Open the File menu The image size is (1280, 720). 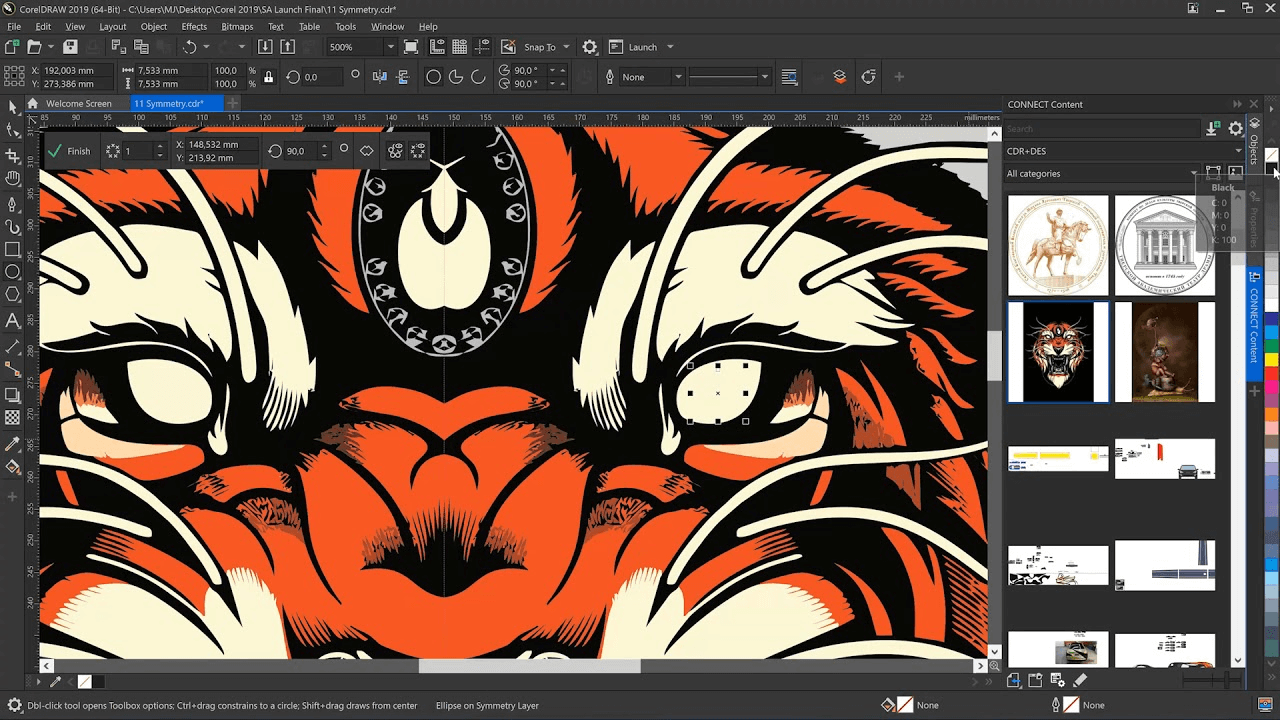point(14,26)
